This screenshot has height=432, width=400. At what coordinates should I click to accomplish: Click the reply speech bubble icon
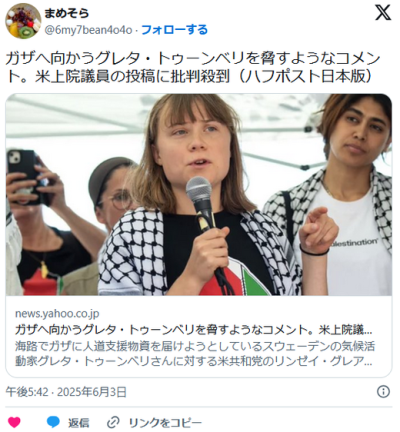point(53,422)
